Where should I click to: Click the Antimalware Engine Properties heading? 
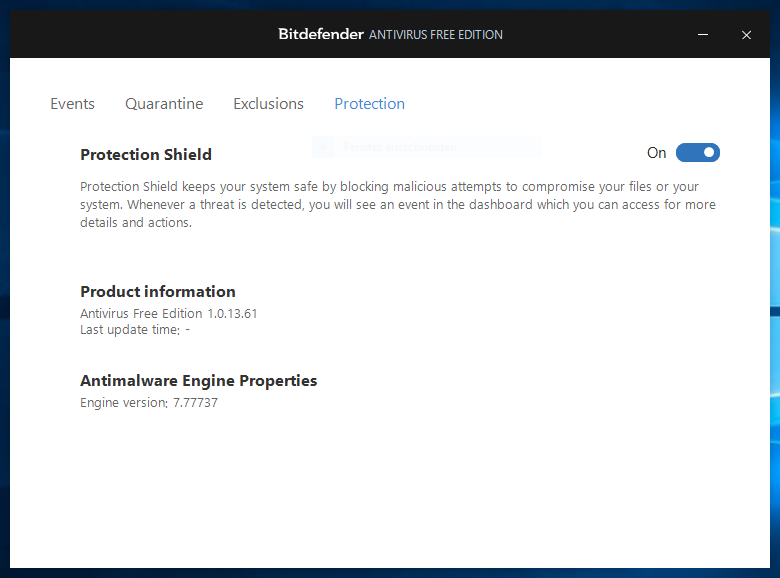(198, 381)
